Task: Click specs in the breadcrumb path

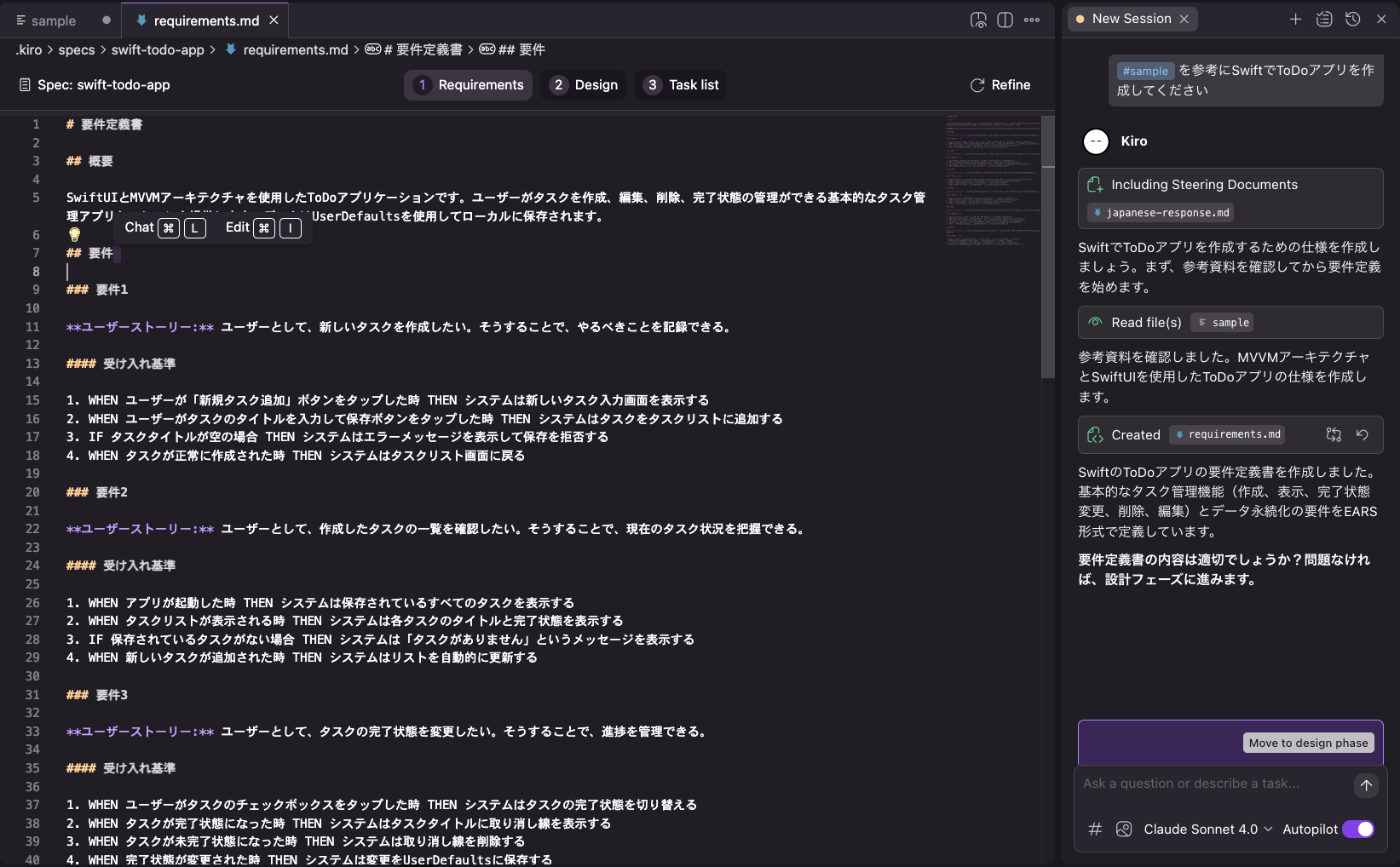Action: [x=77, y=49]
